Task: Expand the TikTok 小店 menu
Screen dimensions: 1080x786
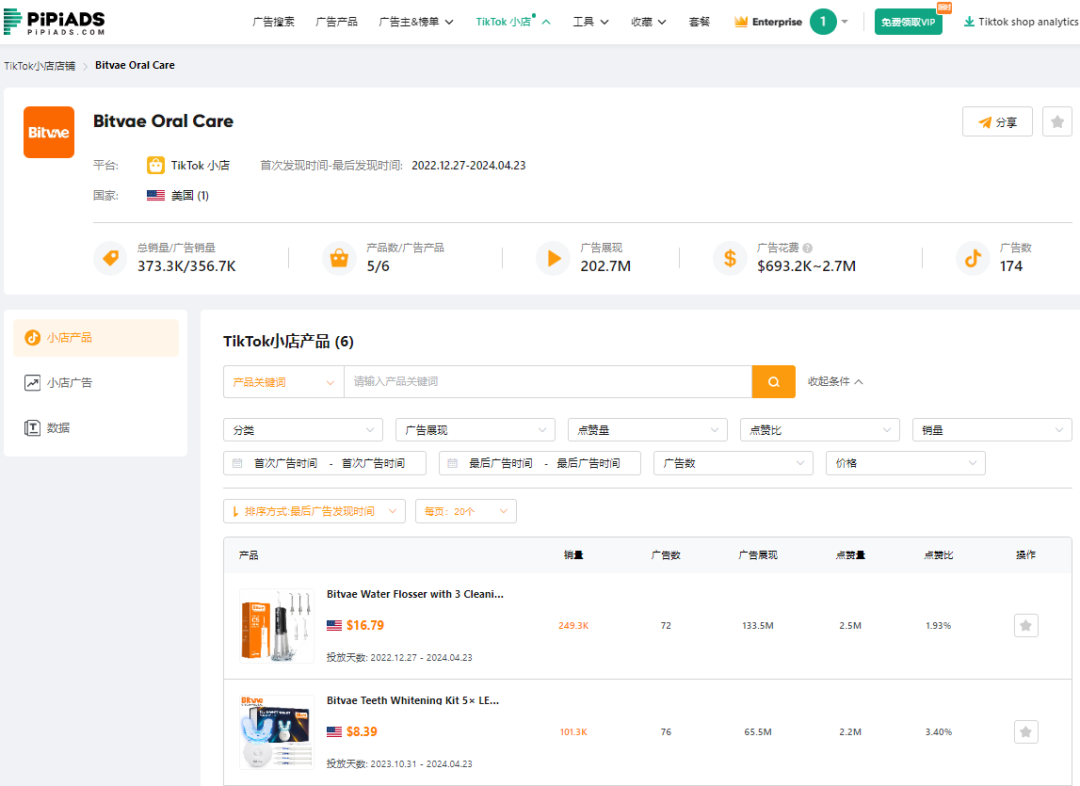Action: [513, 22]
